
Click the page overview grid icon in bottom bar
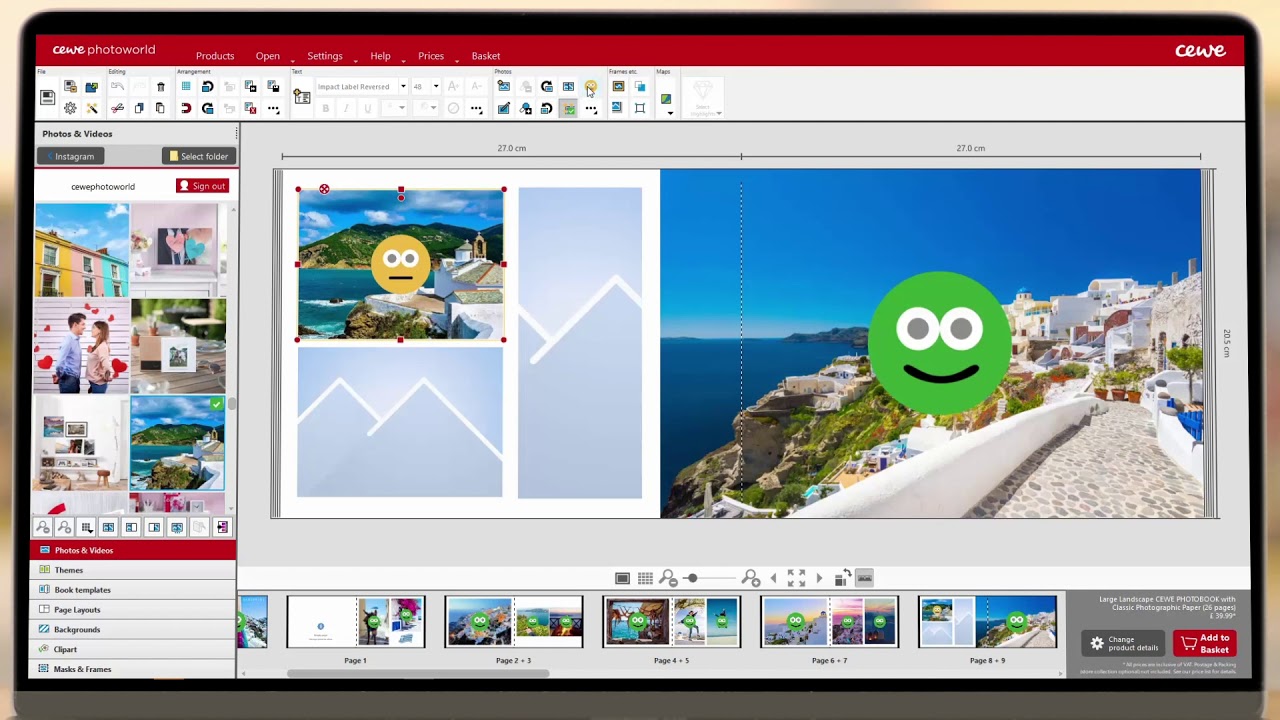pos(645,578)
